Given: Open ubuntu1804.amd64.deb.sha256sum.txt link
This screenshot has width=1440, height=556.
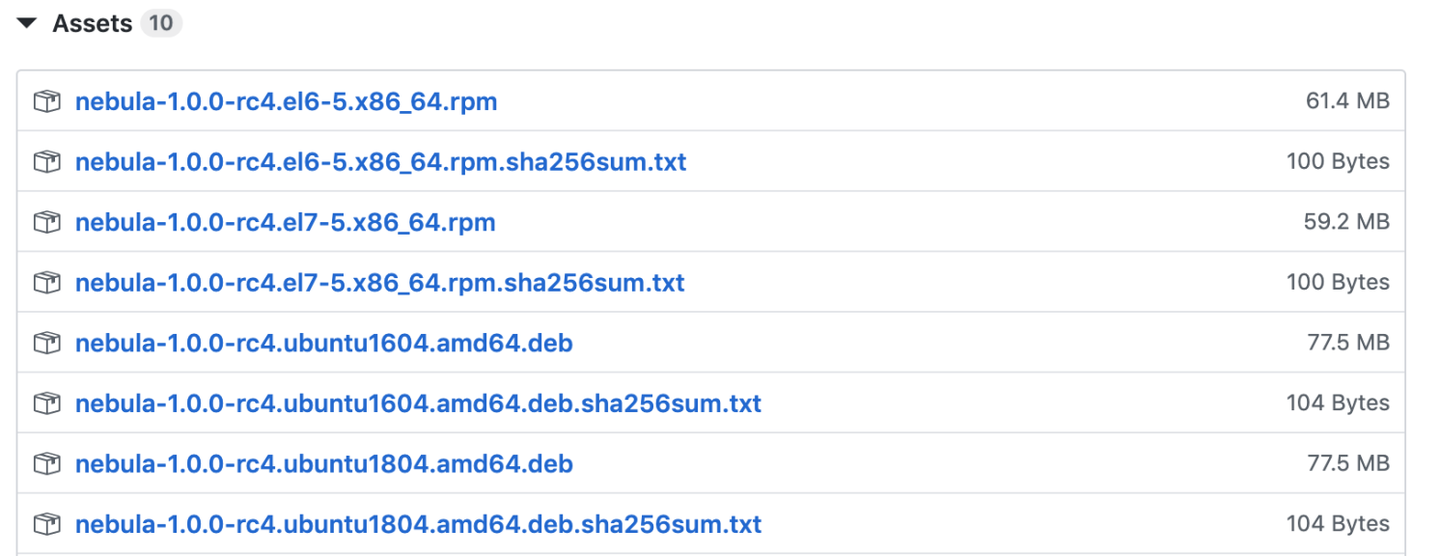Looking at the screenshot, I should tap(418, 524).
